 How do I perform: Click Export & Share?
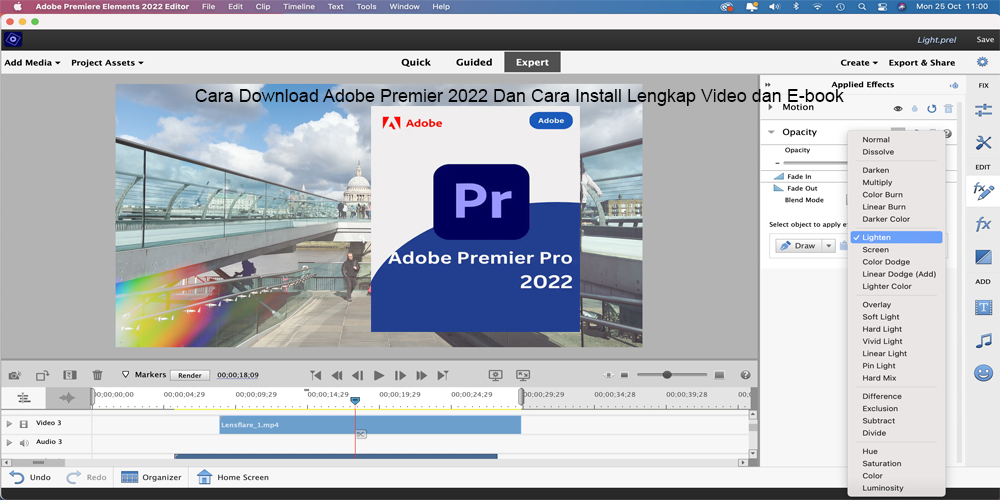click(922, 62)
